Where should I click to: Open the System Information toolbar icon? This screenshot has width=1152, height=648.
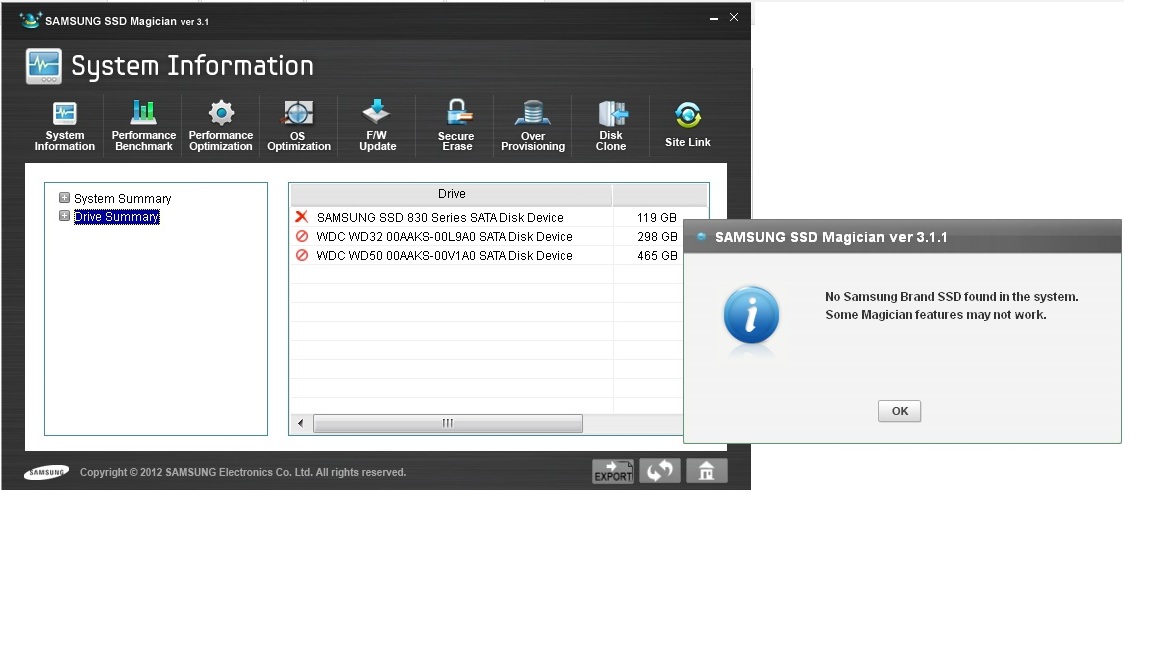(65, 126)
